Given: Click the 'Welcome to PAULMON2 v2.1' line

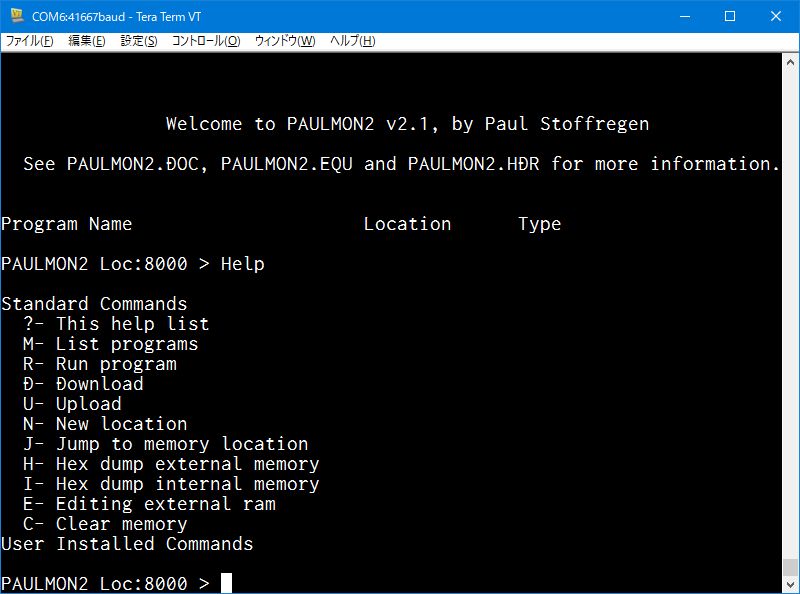Looking at the screenshot, I should 407,124.
